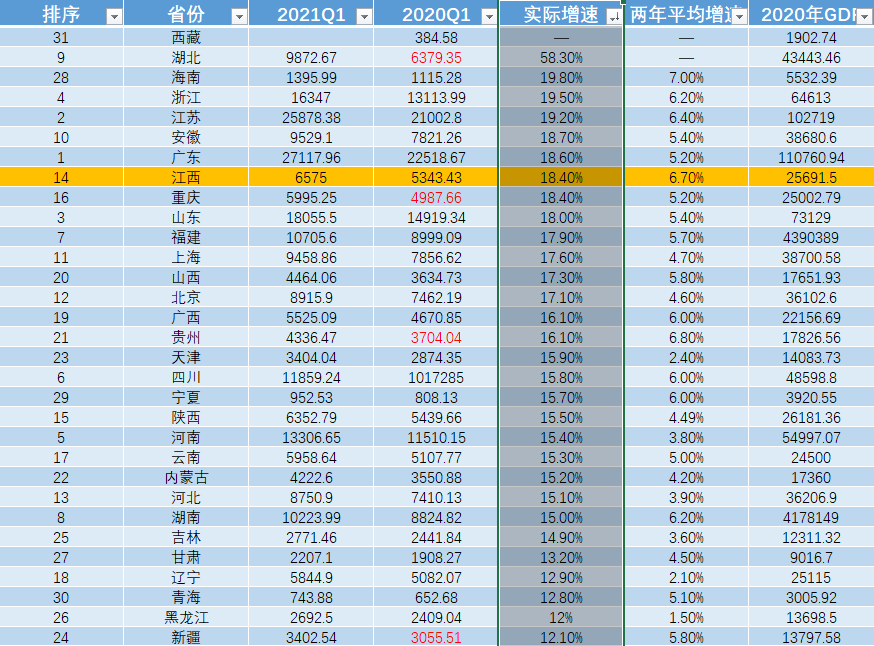Click 浙江 2021Q1 value 16347

click(x=311, y=98)
